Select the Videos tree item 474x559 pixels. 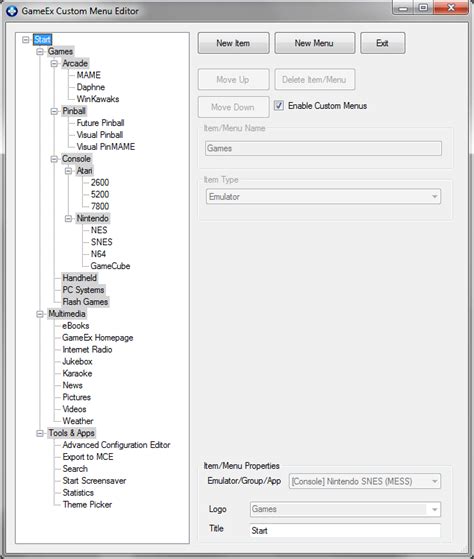tap(74, 409)
